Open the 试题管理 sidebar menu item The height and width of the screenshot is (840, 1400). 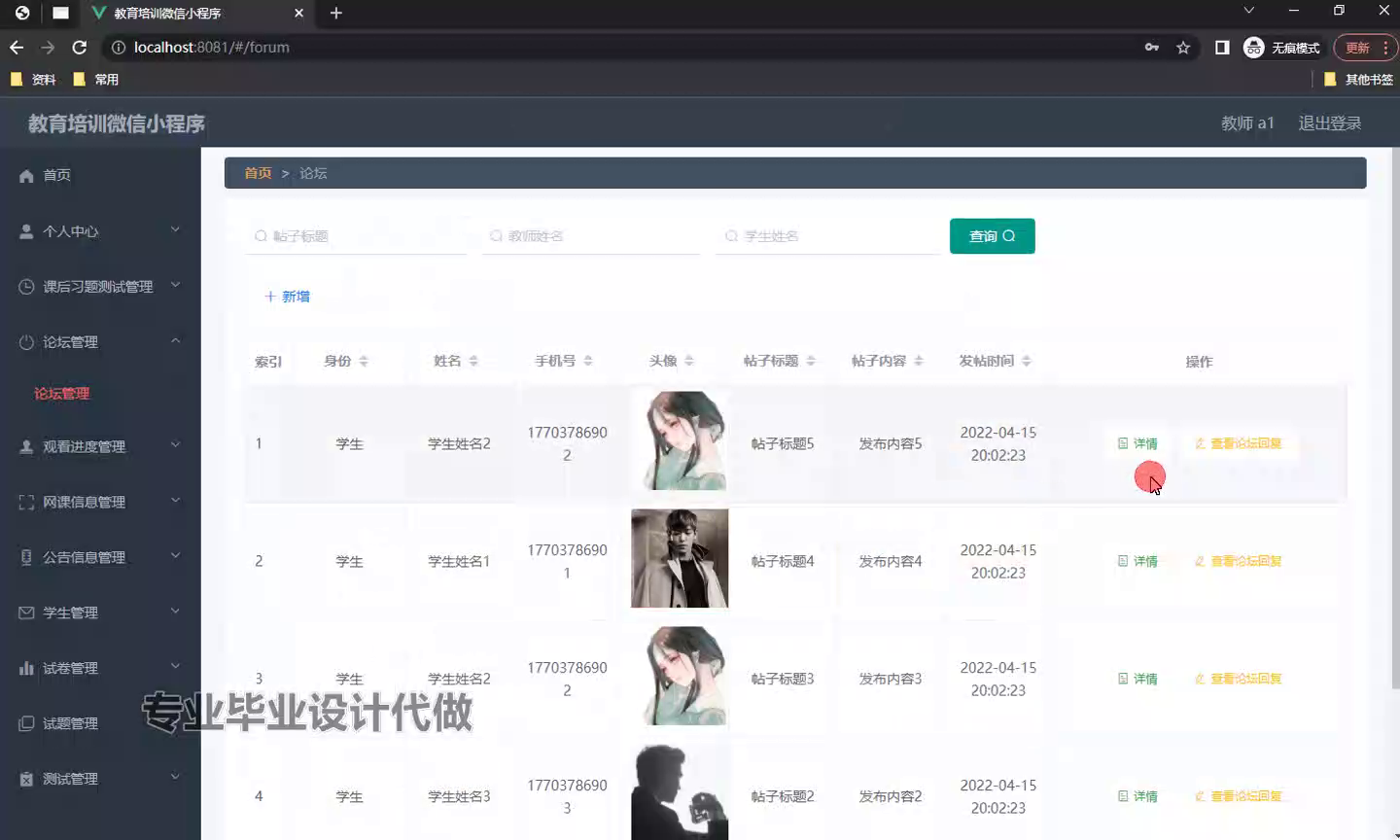[x=100, y=723]
